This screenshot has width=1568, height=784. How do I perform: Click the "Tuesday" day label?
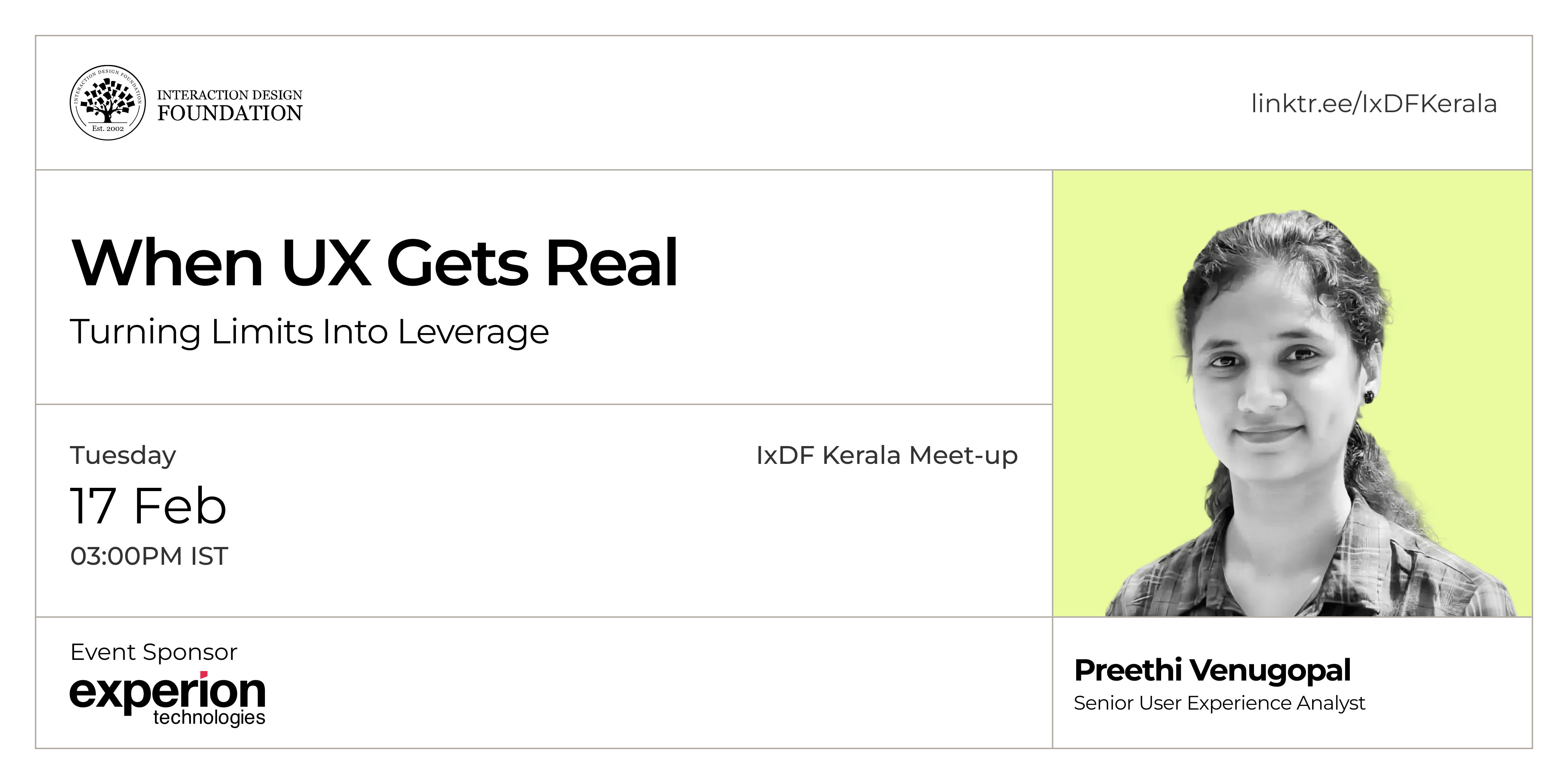click(123, 455)
